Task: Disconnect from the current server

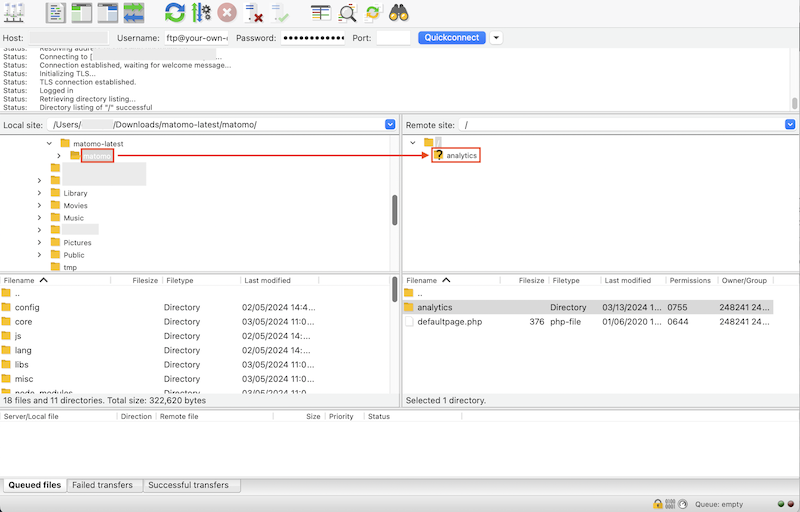Action: tap(253, 13)
